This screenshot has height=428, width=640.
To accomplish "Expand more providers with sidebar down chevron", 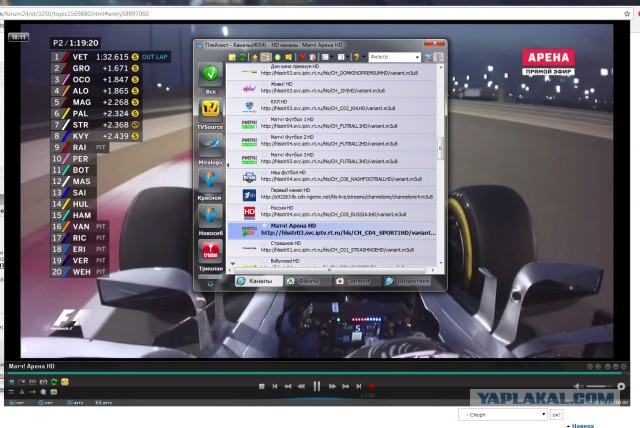I will pyautogui.click(x=211, y=284).
